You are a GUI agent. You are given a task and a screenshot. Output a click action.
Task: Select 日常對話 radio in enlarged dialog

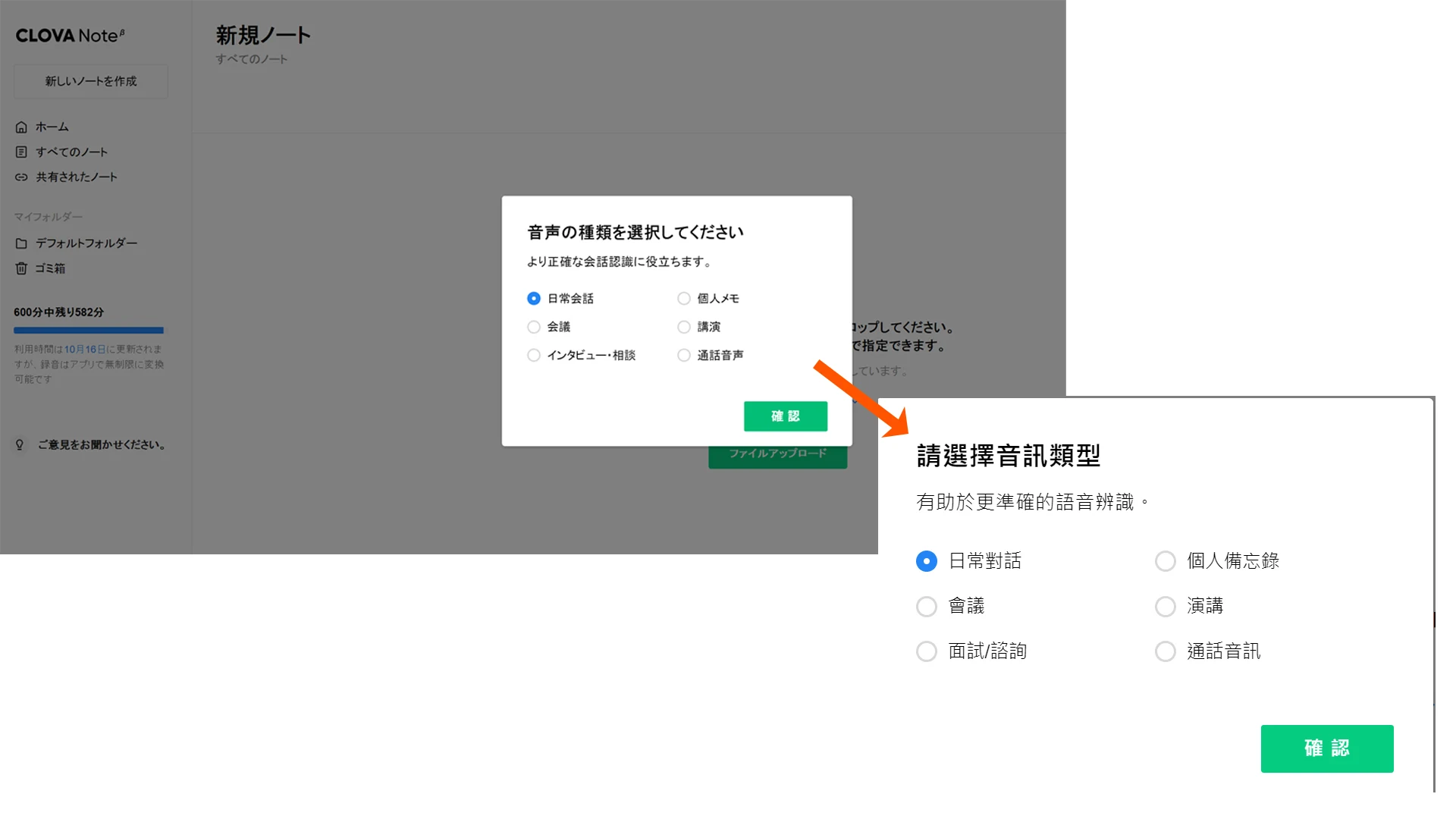tap(927, 561)
